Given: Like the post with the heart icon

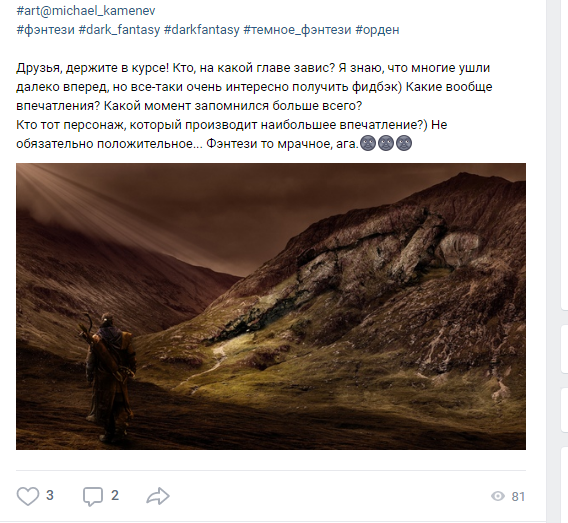Looking at the screenshot, I should (x=28, y=496).
